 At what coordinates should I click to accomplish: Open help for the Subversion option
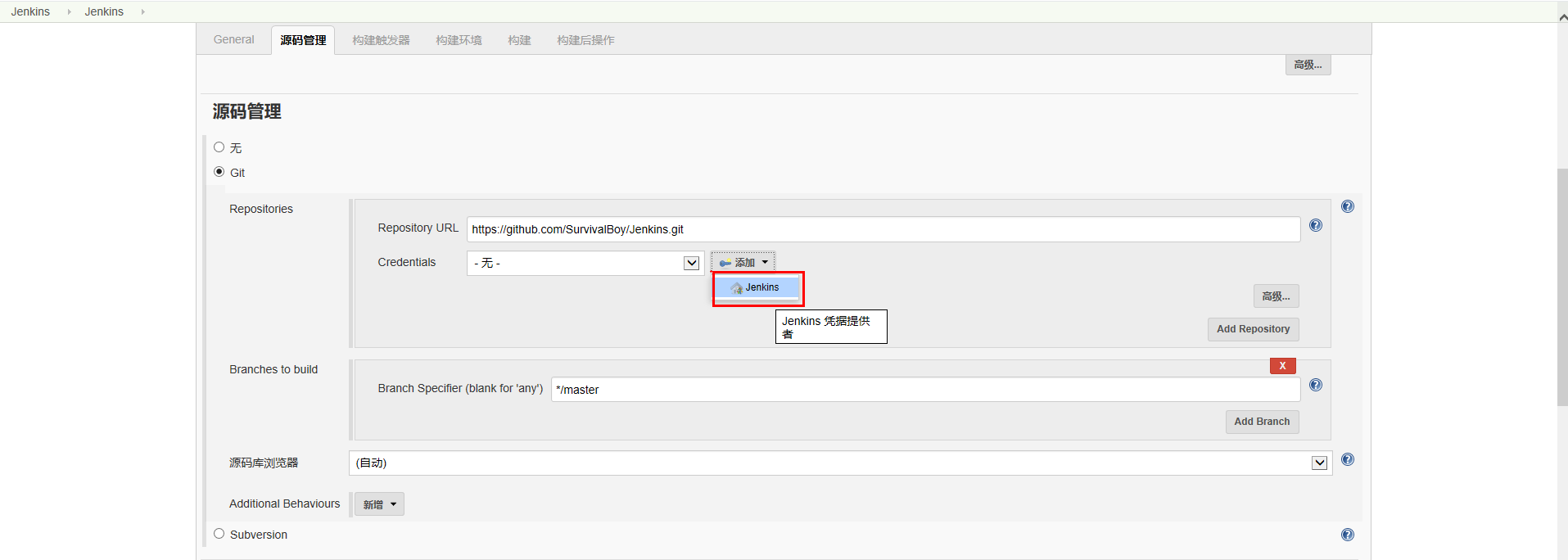pyautogui.click(x=1348, y=535)
